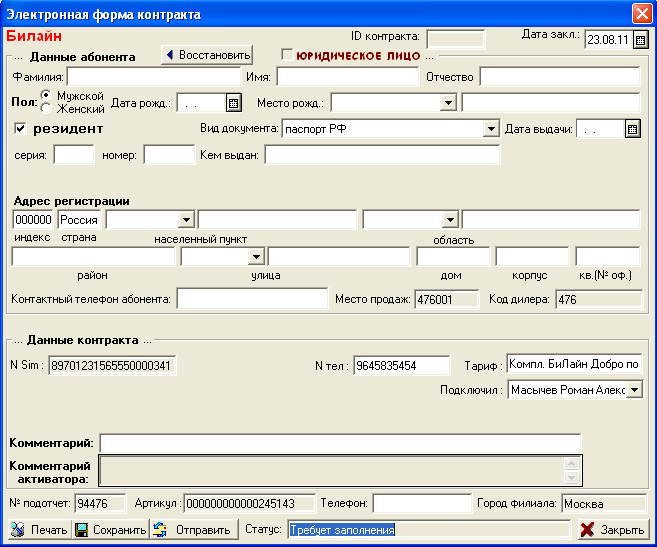Image resolution: width=657 pixels, height=547 pixels.
Task: Click the Отчество input field
Action: click(x=560, y=77)
